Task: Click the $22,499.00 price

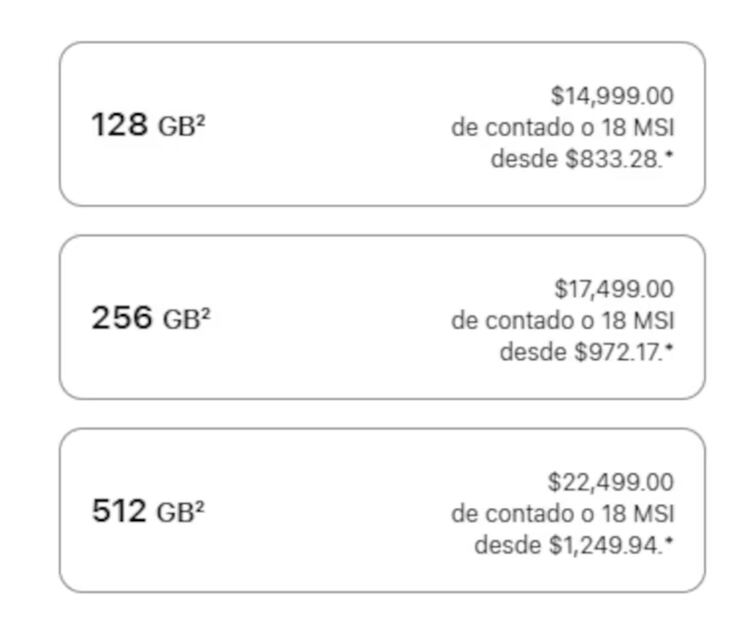Action: coord(610,482)
